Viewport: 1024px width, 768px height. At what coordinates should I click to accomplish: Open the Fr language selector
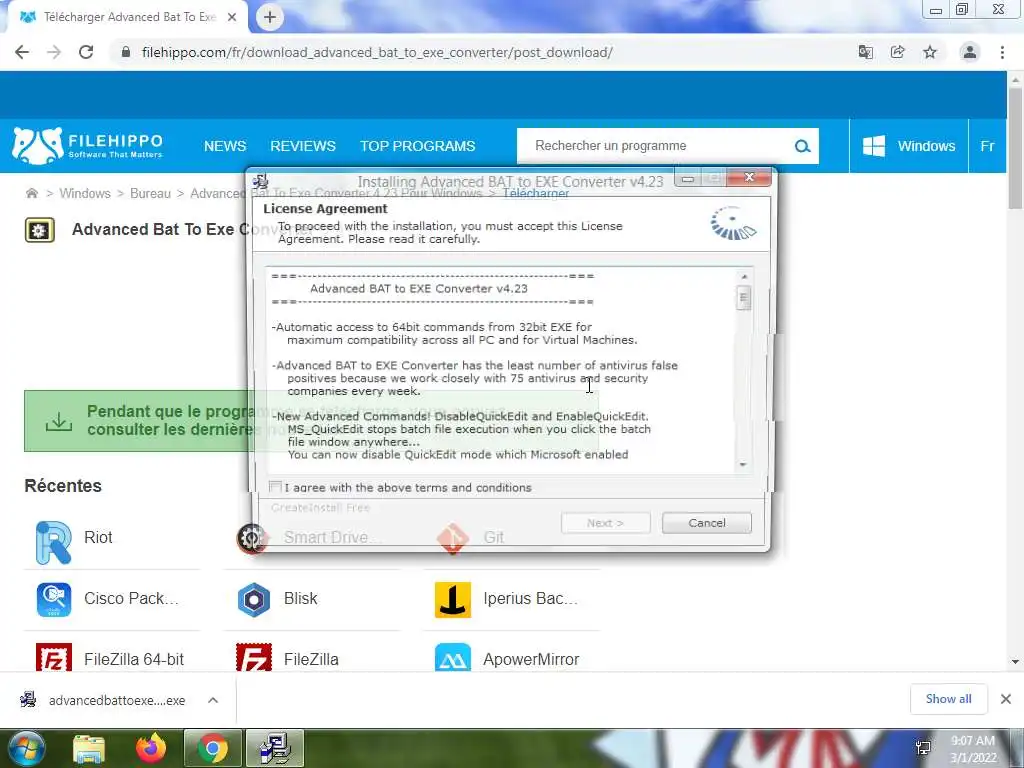pyautogui.click(x=987, y=146)
